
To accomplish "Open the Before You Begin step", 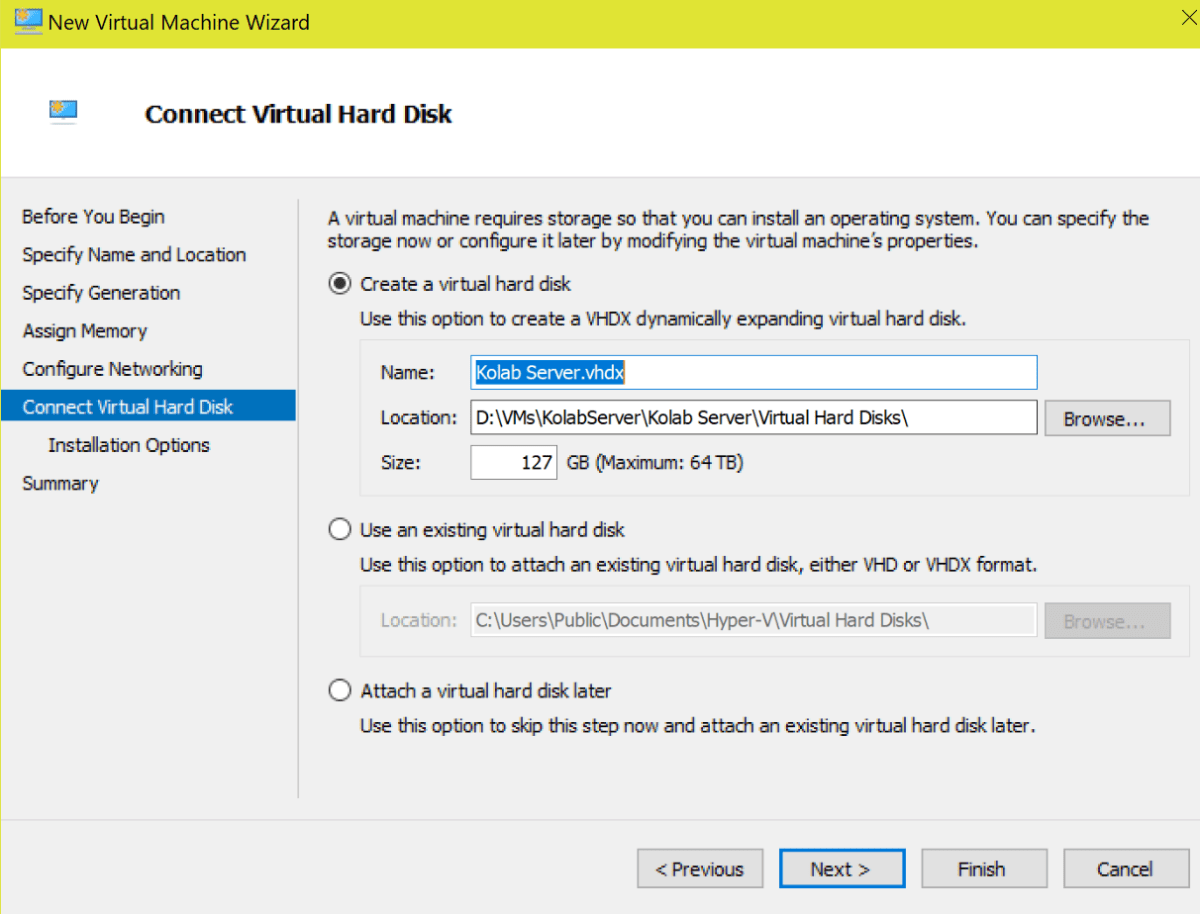I will pos(93,216).
